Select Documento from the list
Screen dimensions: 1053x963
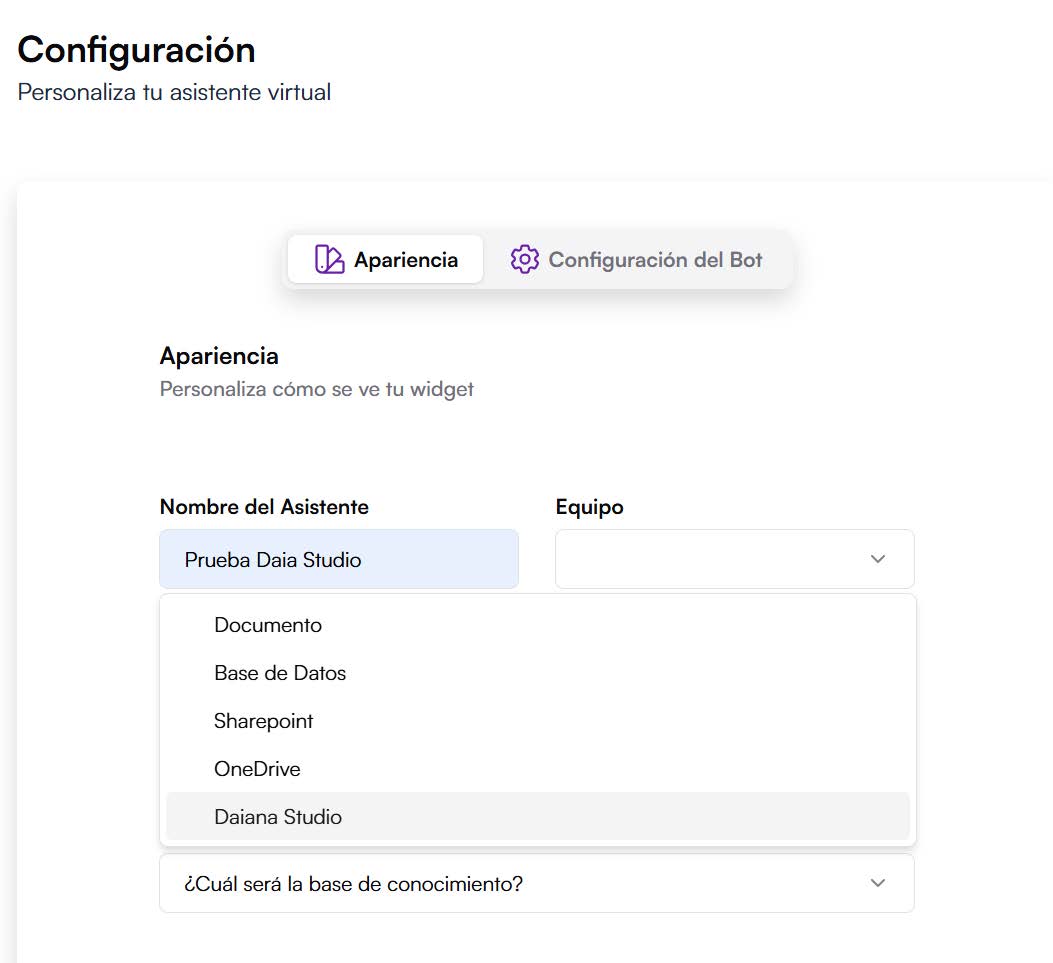click(268, 625)
